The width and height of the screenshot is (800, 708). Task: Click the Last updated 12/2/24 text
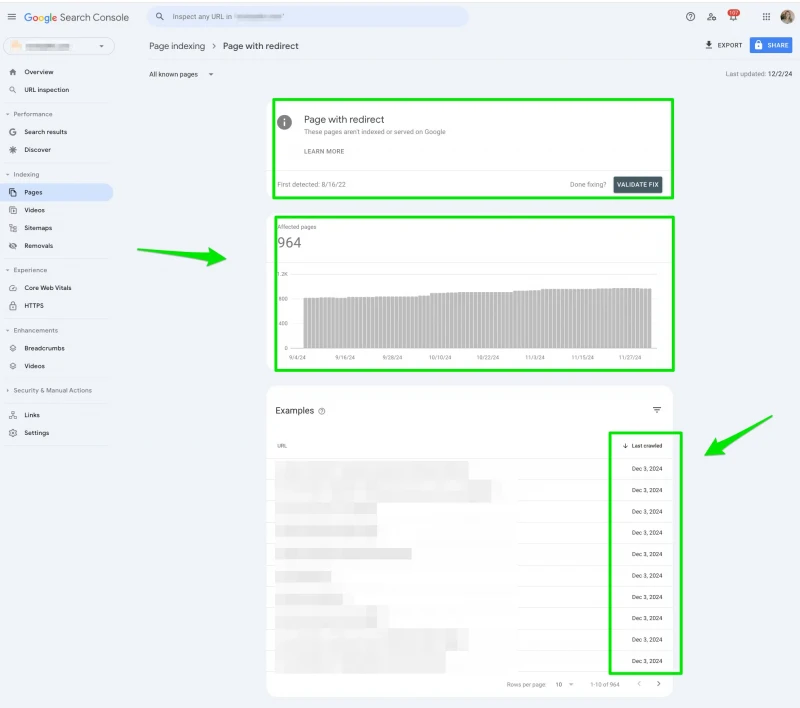[759, 74]
